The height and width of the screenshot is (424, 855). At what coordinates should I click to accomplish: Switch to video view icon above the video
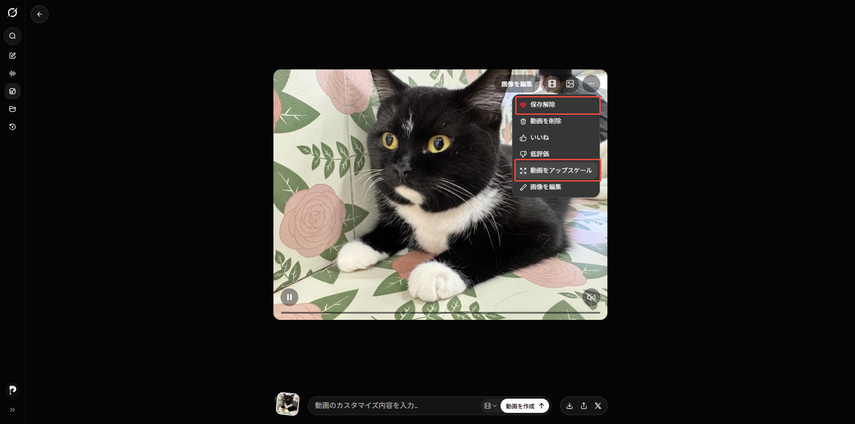click(552, 84)
